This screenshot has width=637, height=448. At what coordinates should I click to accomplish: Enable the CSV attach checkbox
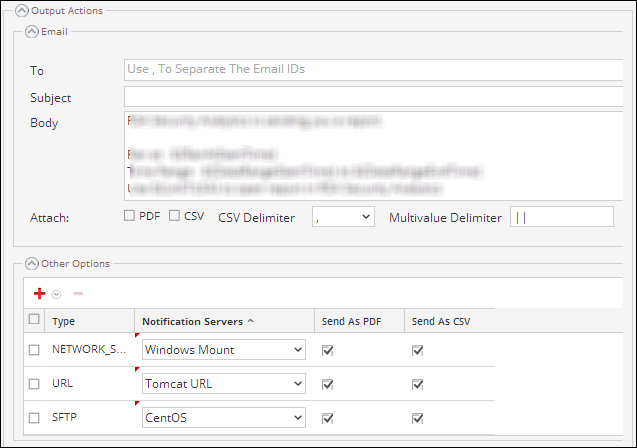(174, 216)
